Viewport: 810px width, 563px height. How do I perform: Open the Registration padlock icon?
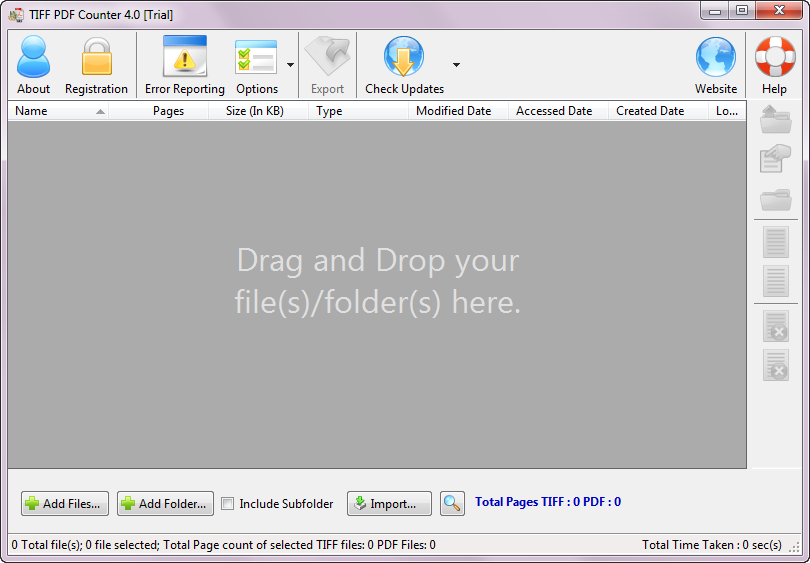tap(97, 57)
